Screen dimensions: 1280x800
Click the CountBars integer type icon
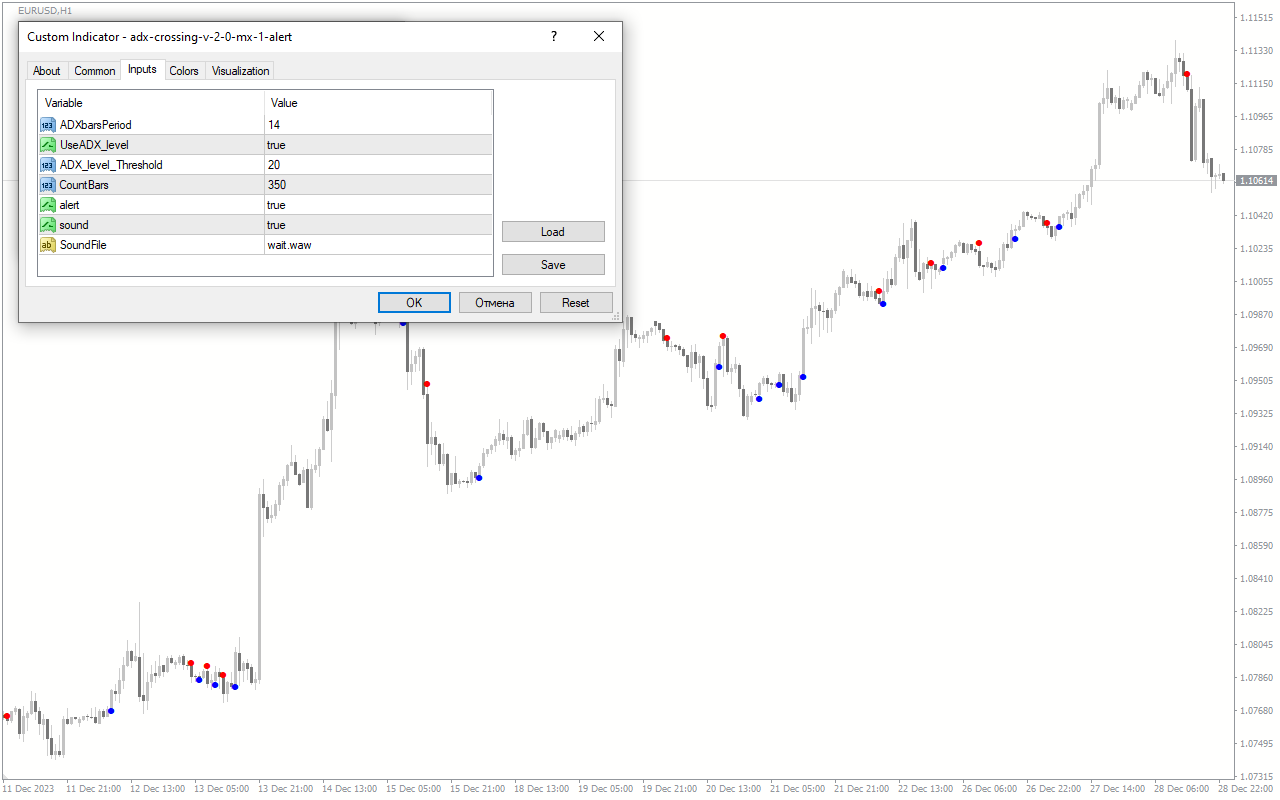(47, 185)
